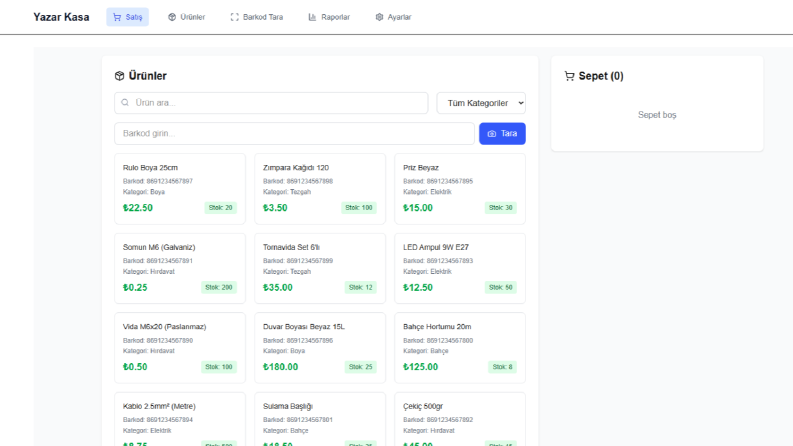Select the Vida M6x20 (Paslanmaz) product

[180, 348]
